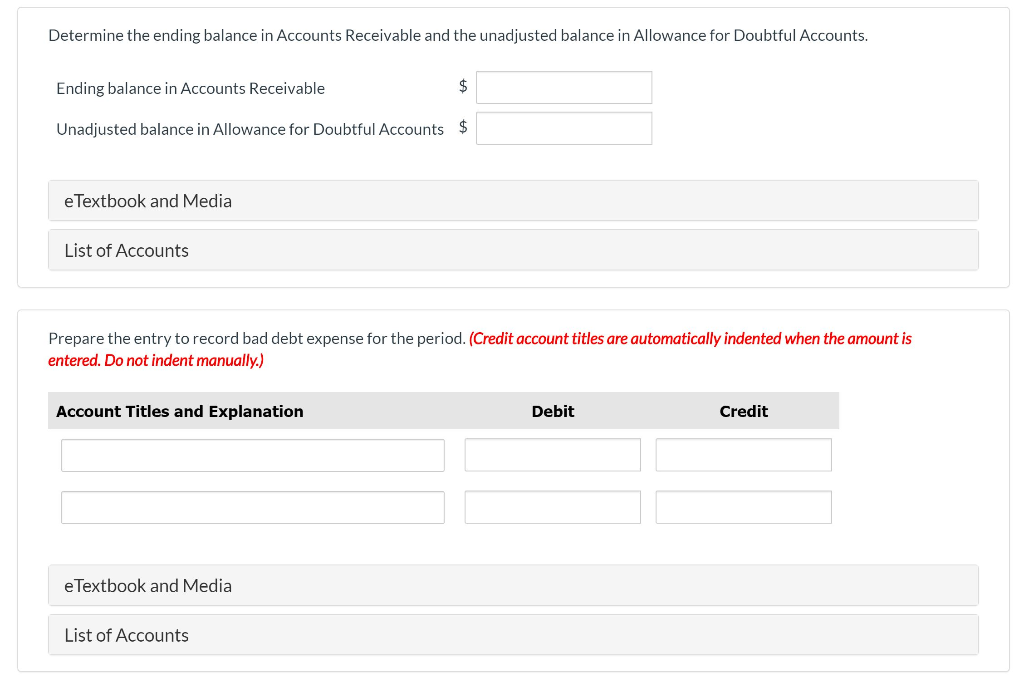Click the Ending balance in Accounts Receivable label
1024x692 pixels.
click(x=190, y=88)
